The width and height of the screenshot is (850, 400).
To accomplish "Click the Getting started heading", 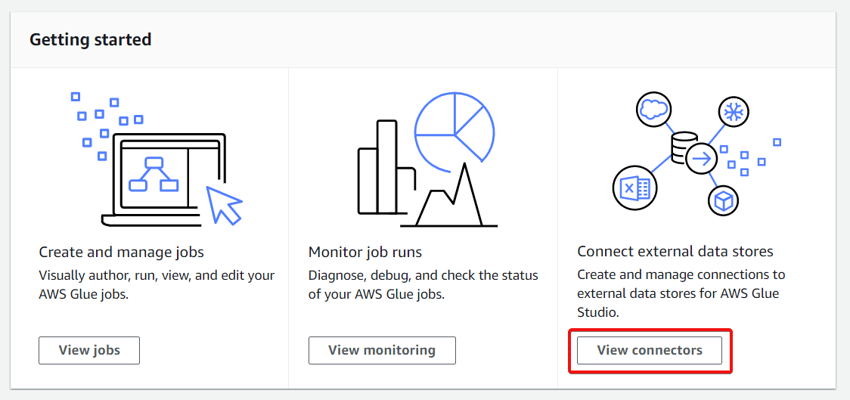I will 91,40.
